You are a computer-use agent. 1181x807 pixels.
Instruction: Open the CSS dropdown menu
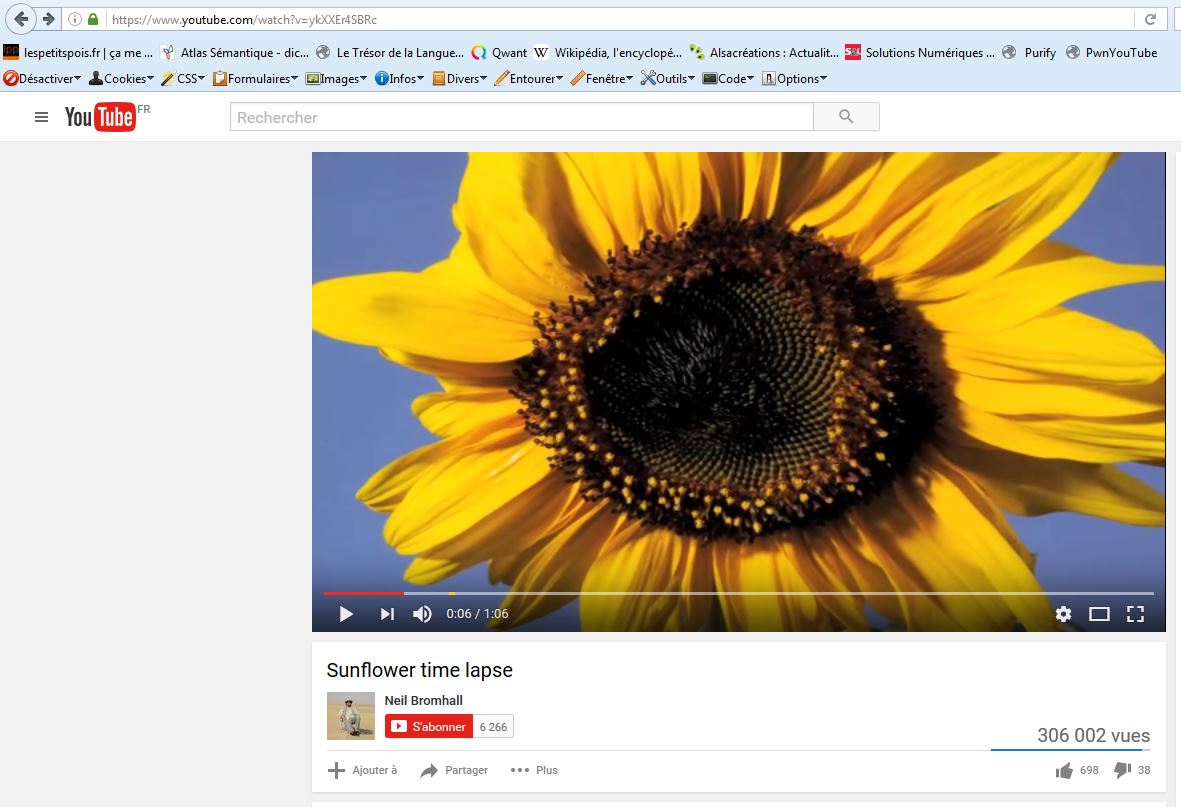[x=183, y=78]
